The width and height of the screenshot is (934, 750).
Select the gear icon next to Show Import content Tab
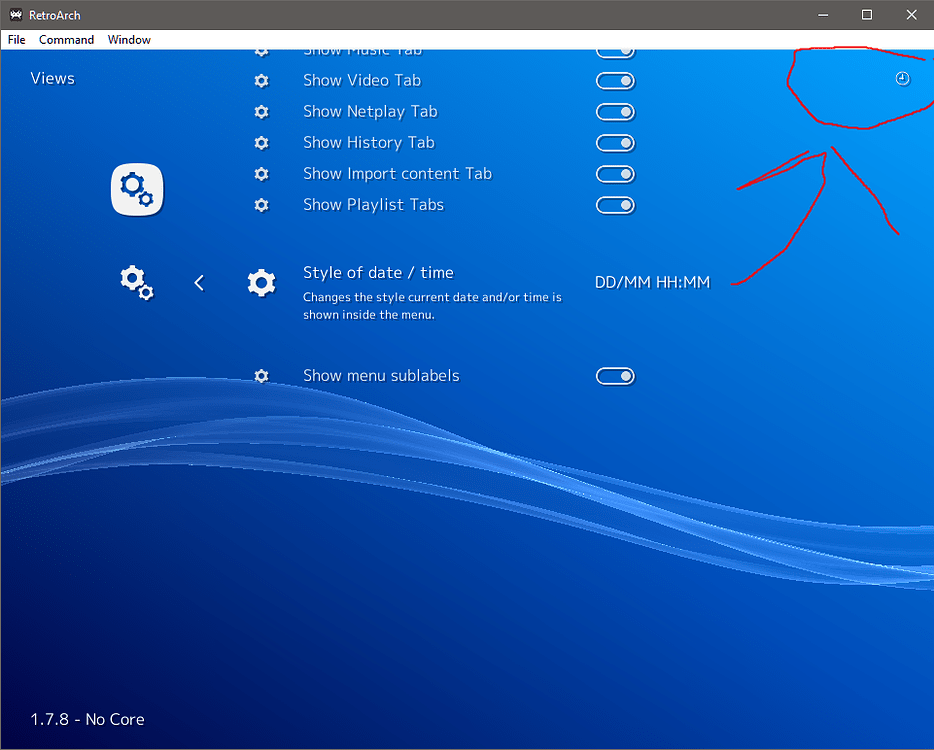point(261,173)
